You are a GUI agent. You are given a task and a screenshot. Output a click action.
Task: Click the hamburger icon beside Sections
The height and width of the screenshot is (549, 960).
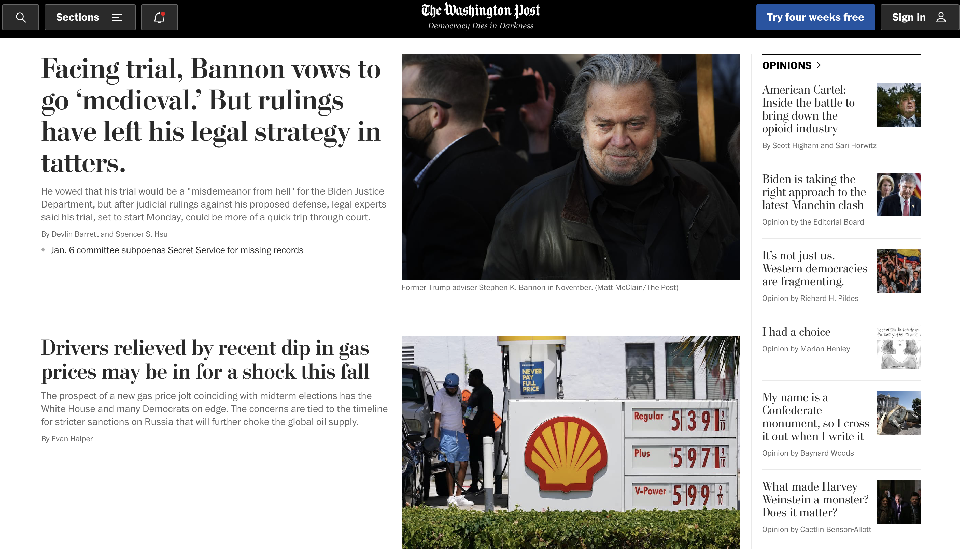point(117,18)
